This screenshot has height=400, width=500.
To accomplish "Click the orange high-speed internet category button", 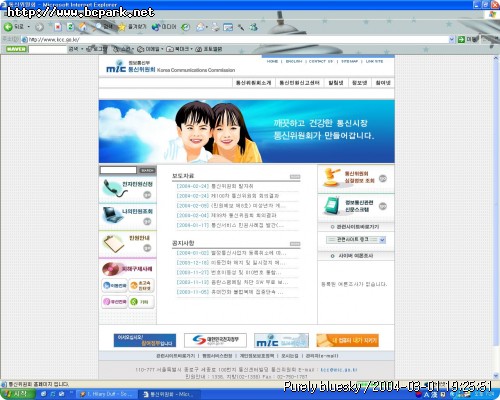I will pos(141,285).
